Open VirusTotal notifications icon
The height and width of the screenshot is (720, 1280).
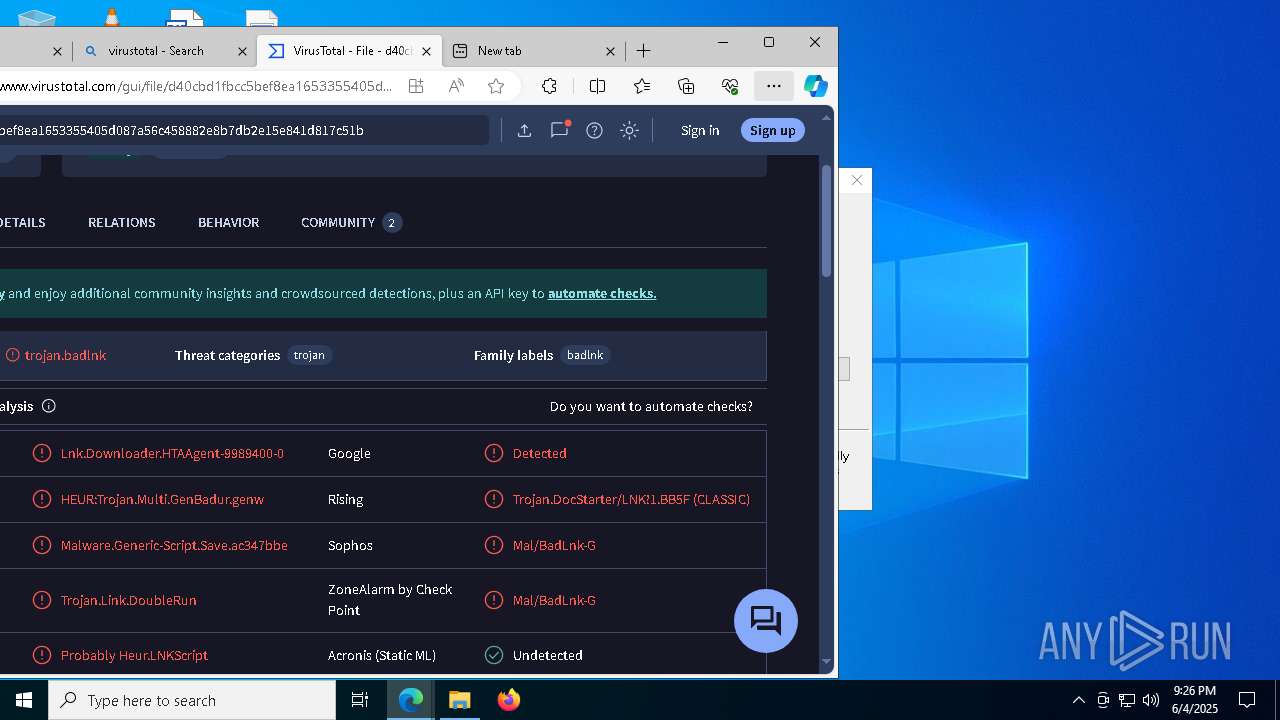(x=559, y=130)
